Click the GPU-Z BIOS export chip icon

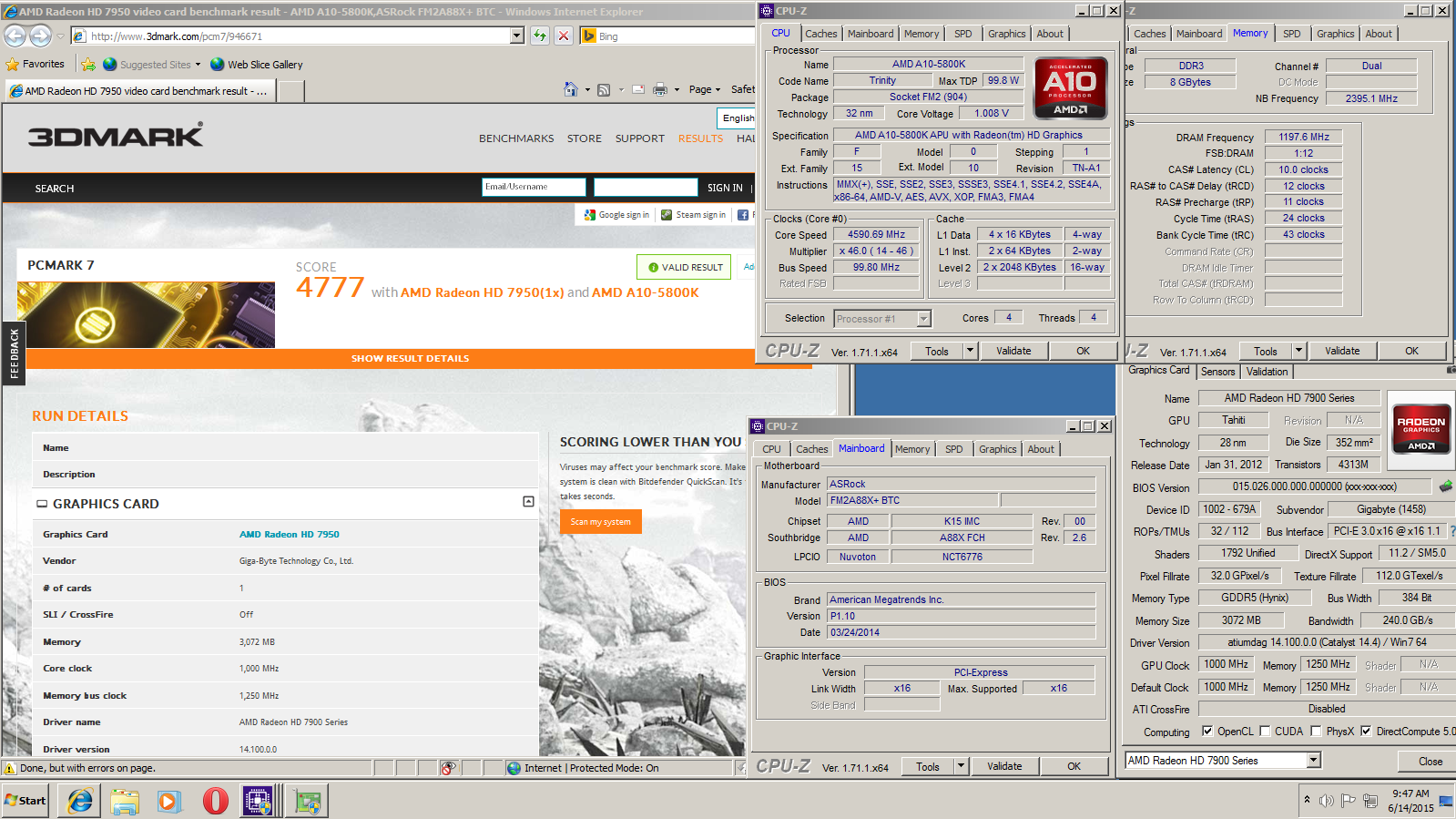(1445, 486)
